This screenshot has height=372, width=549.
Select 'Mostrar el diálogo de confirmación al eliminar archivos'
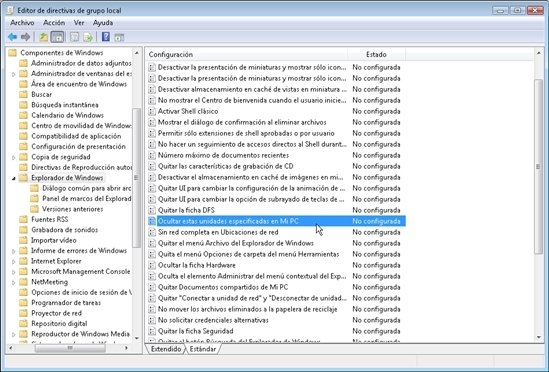point(242,122)
